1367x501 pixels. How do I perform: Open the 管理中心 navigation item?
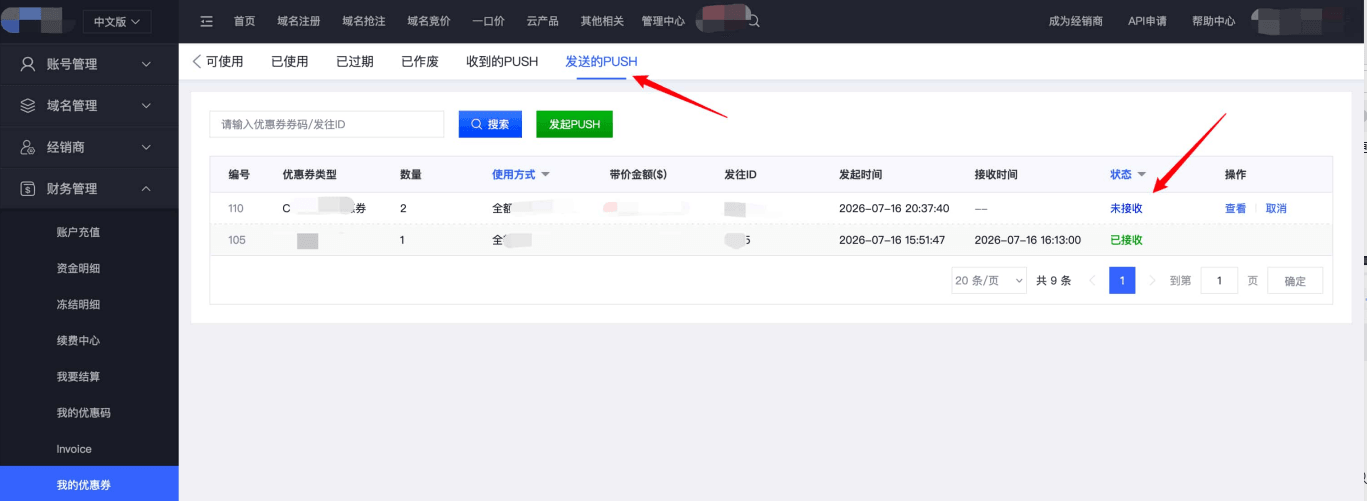(663, 21)
